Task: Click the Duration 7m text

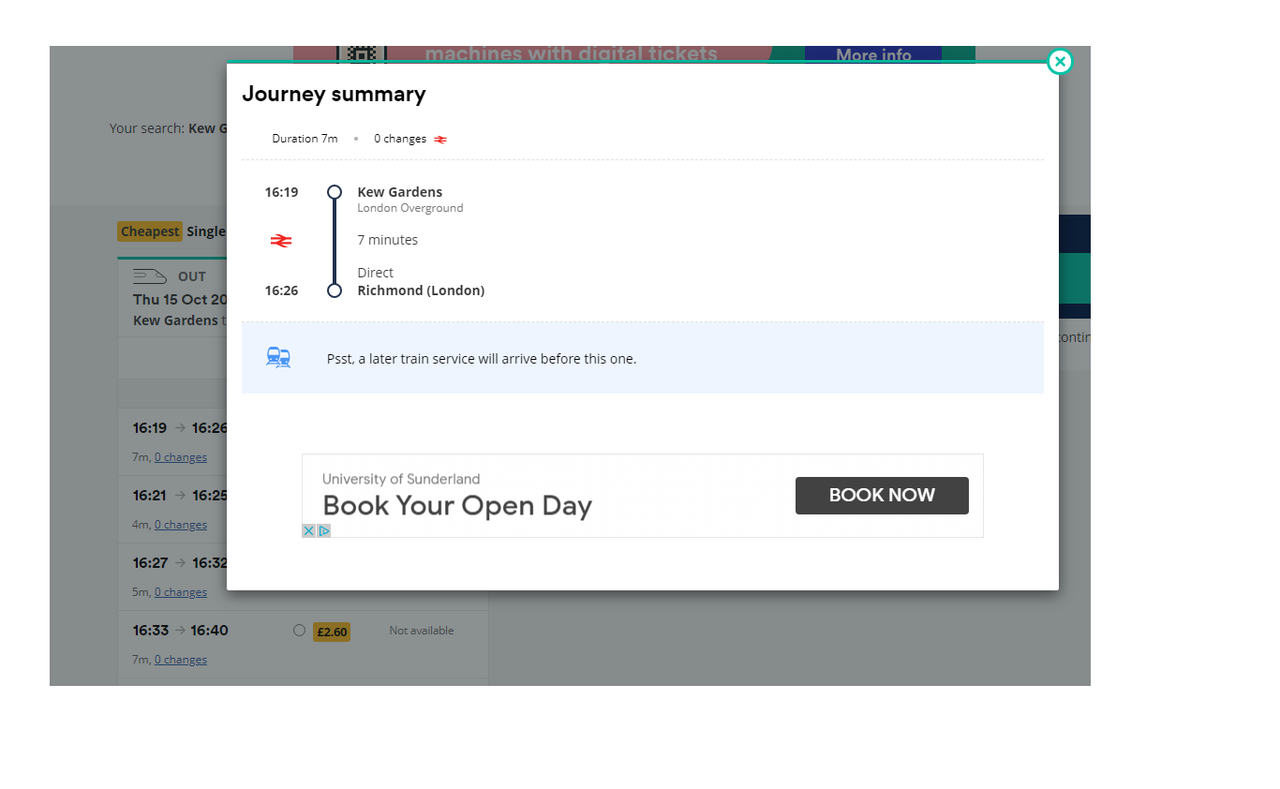Action: pyautogui.click(x=305, y=139)
